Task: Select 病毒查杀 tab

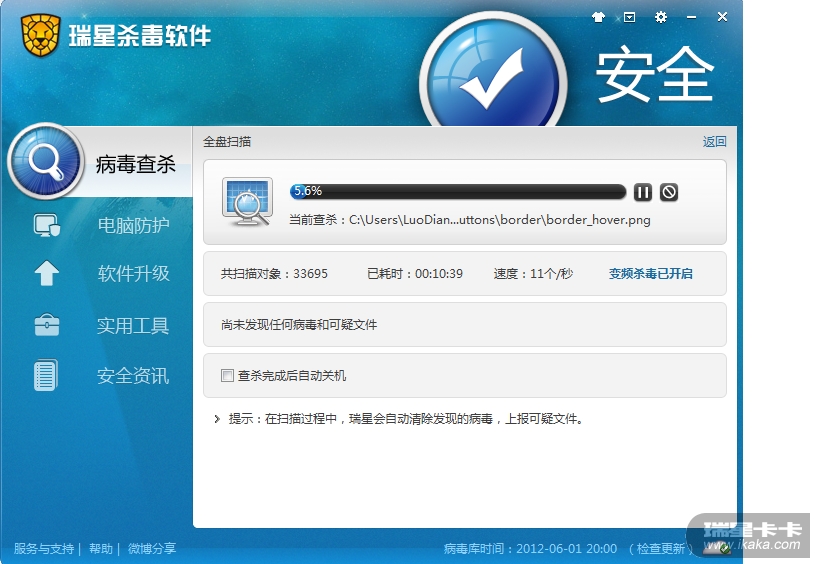Action: point(135,164)
